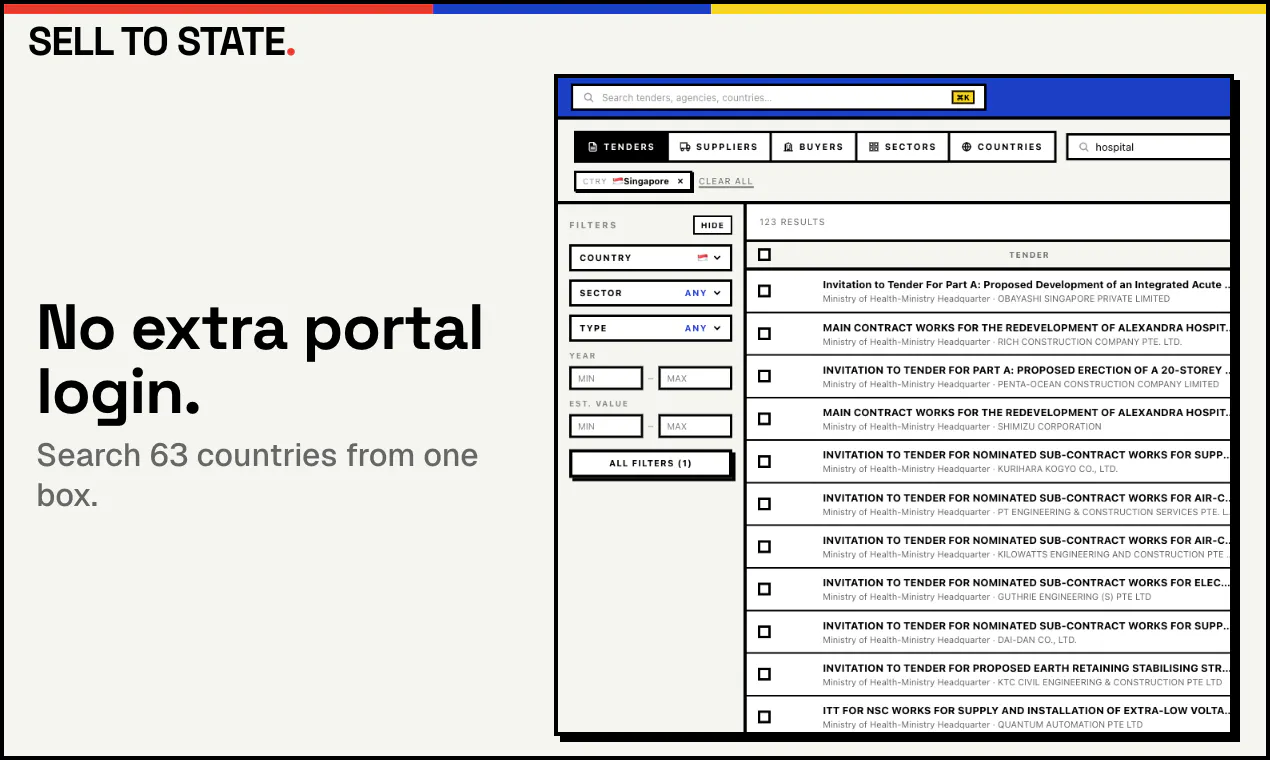1270x760 pixels.
Task: Open 'Proposed Earth Retaining Stabilising' tender
Action: 1026,668
